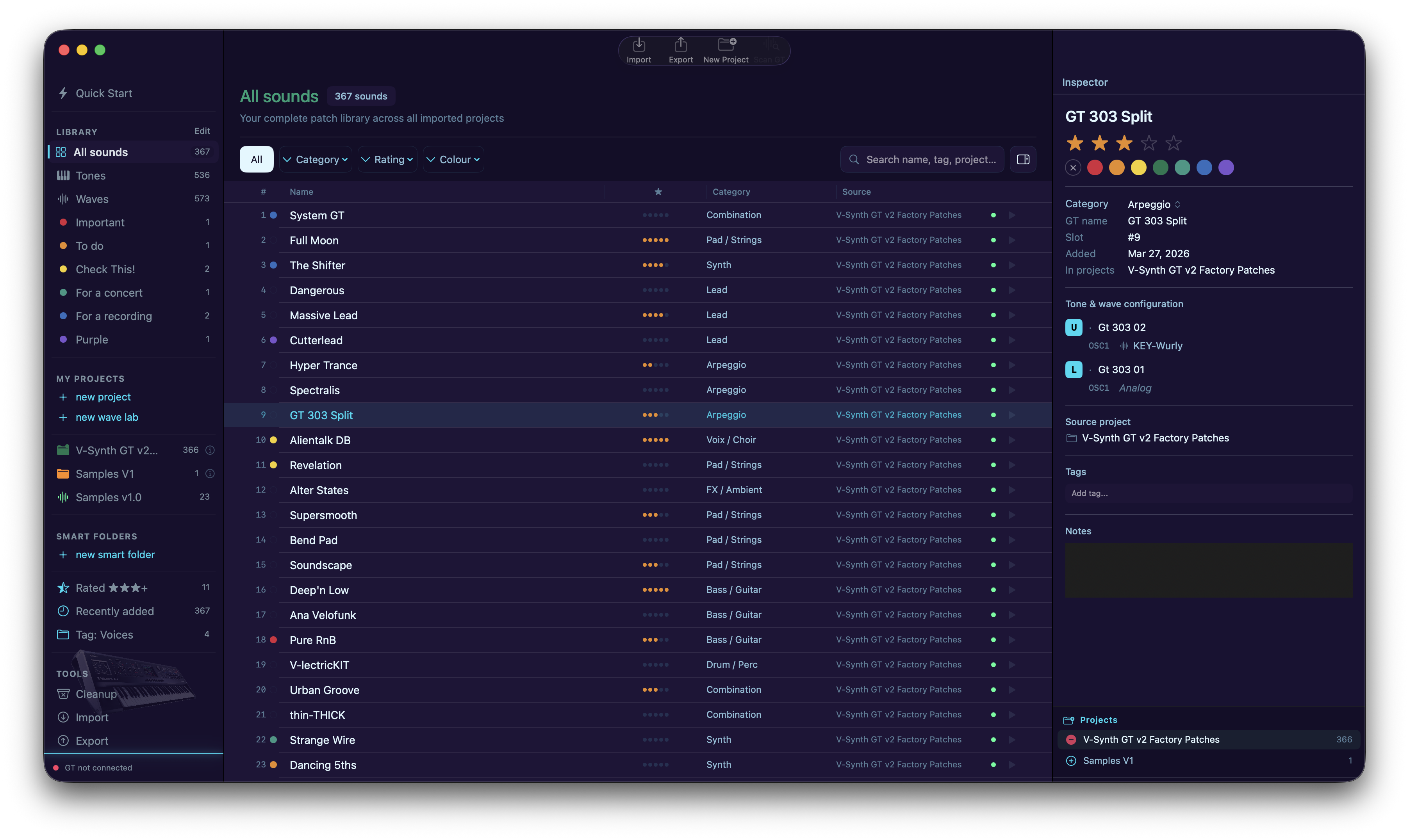Add sound to Samples V1 project

1071,761
